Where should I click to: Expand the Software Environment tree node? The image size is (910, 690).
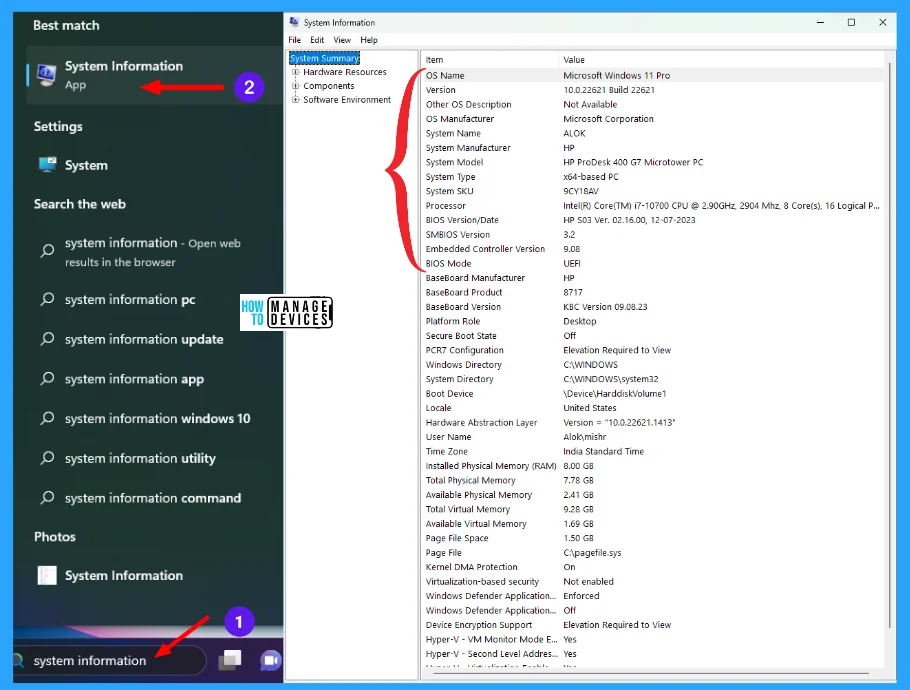[x=295, y=100]
